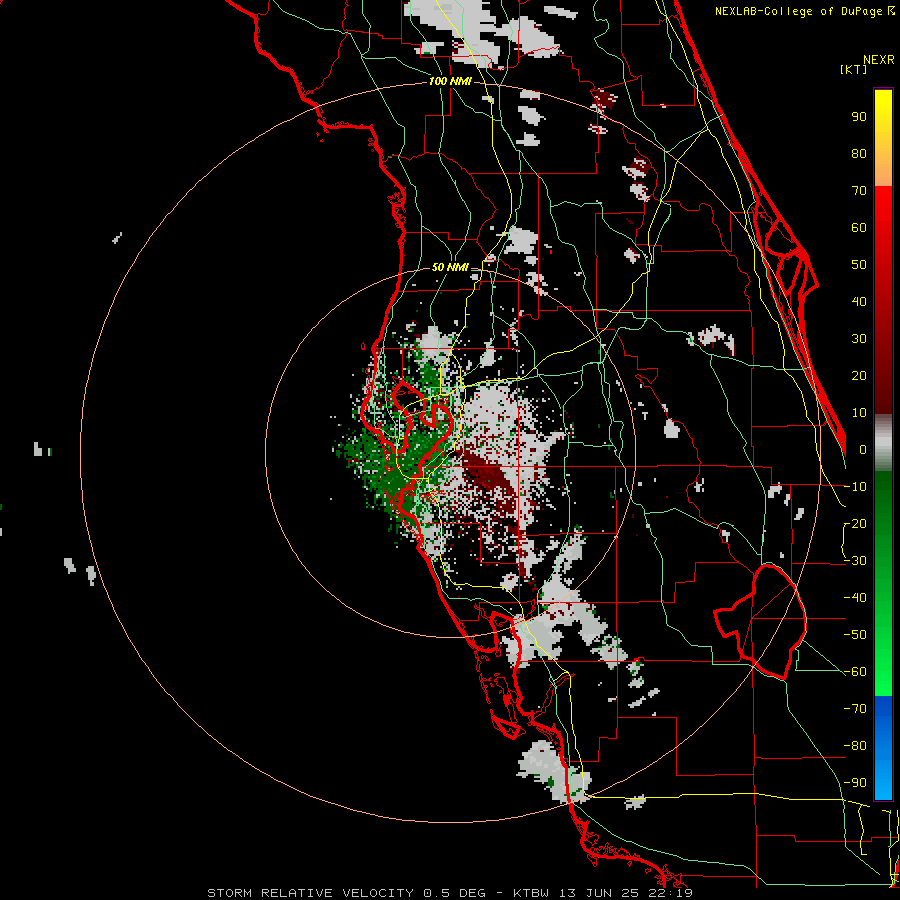Click the 40 value on the velocity scale
This screenshot has height=900, width=900.
(x=859, y=302)
